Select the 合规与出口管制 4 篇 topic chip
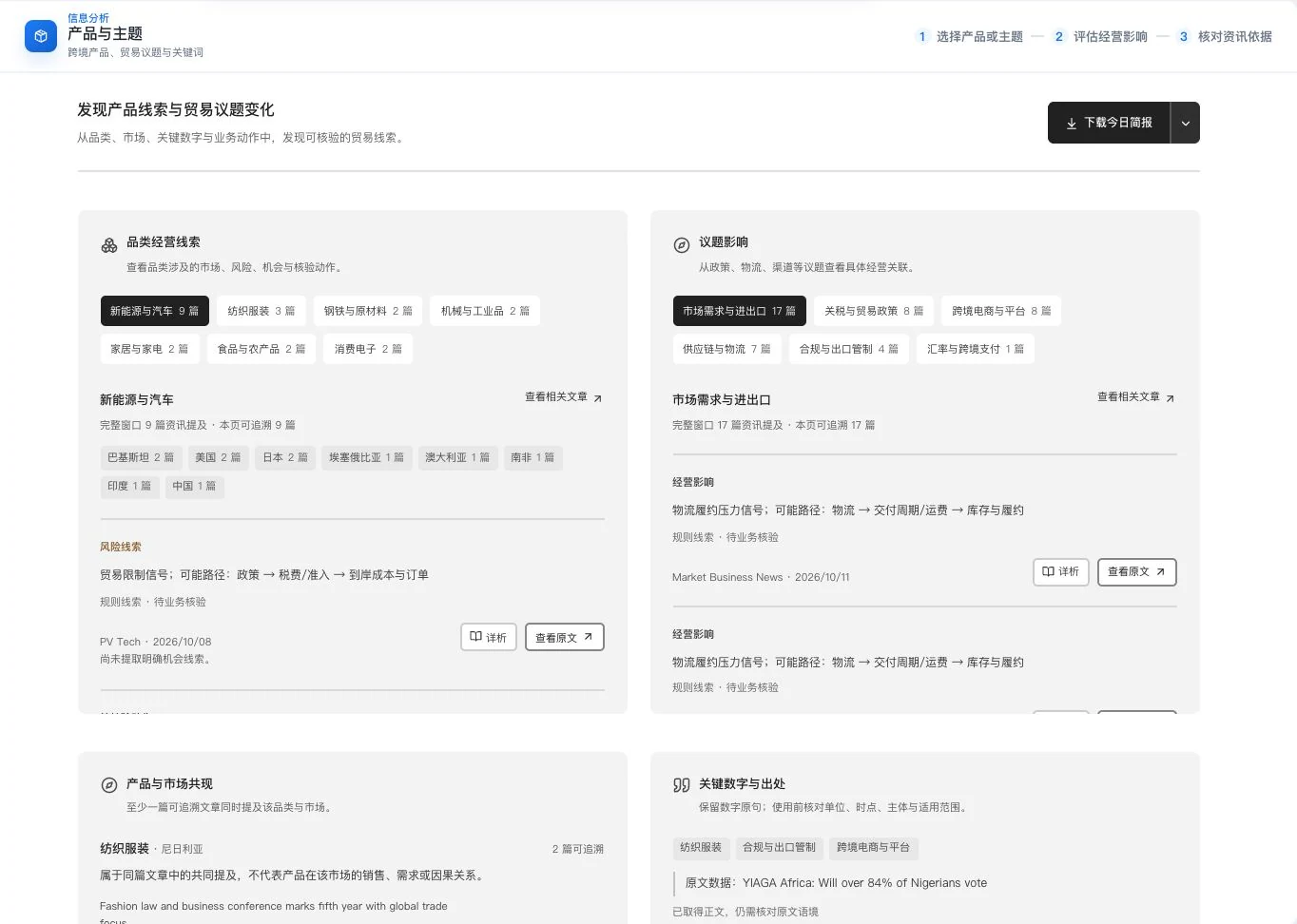1297x924 pixels. coord(849,349)
